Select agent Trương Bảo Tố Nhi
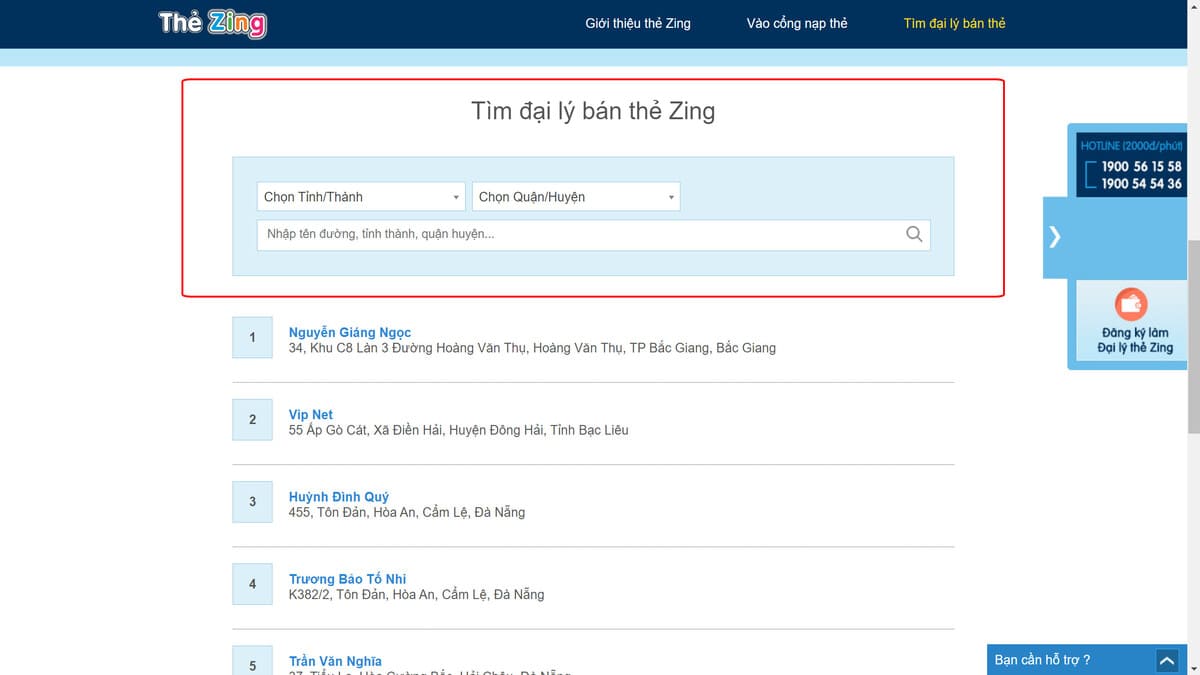The height and width of the screenshot is (675, 1200). (x=347, y=578)
